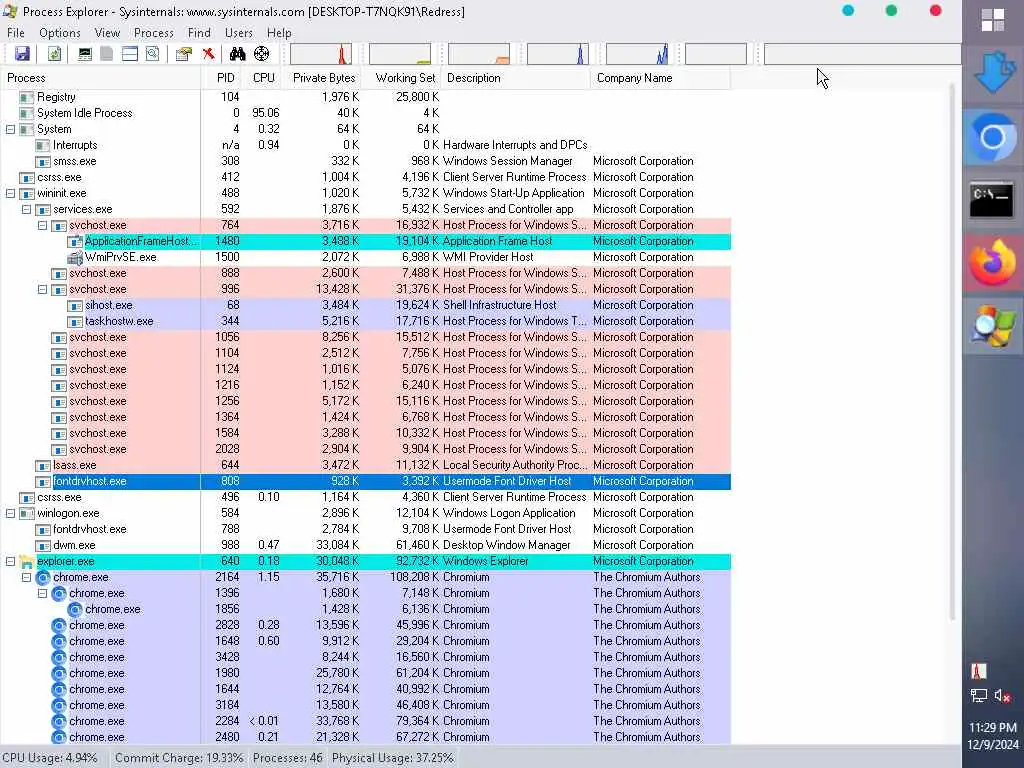
Task: Open the process Properties toolbar icon
Action: tap(184, 54)
